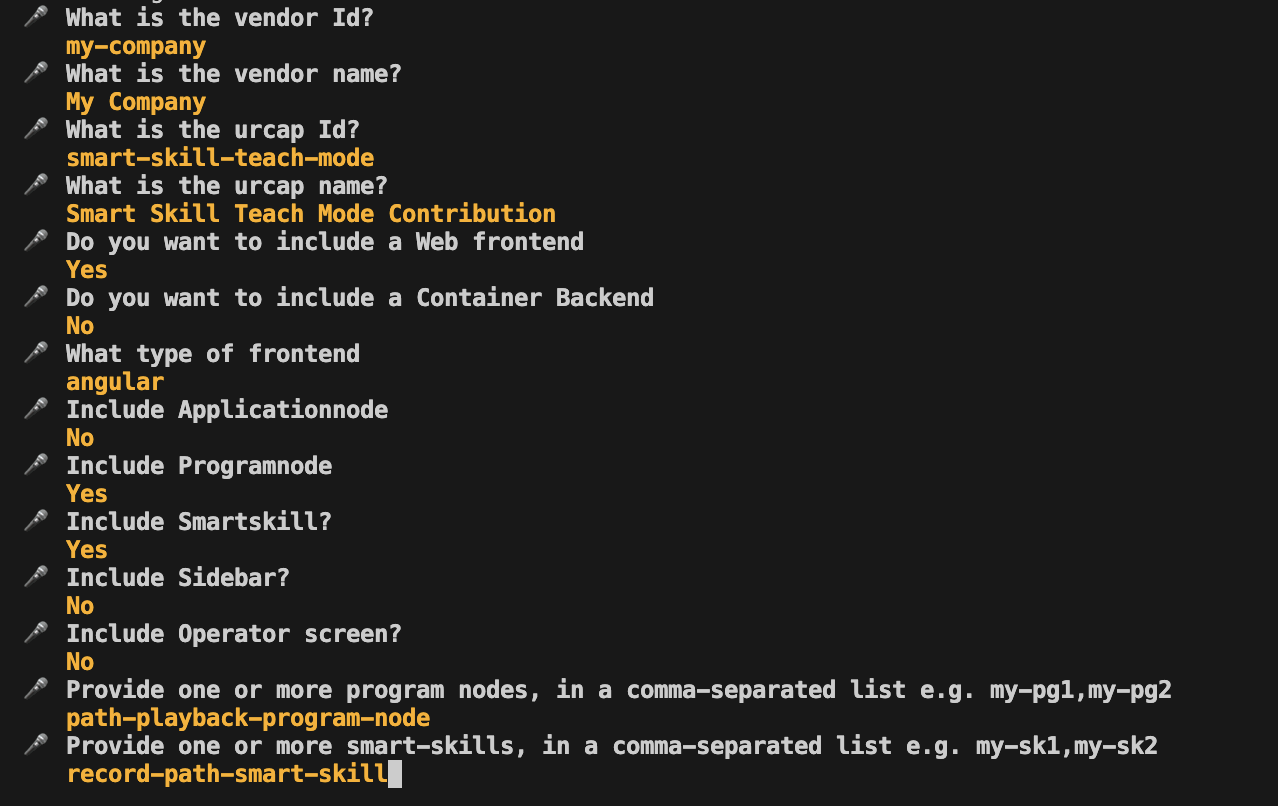The image size is (1278, 806).
Task: Click the microphone icon beside vendor name prompt
Action: [36, 73]
